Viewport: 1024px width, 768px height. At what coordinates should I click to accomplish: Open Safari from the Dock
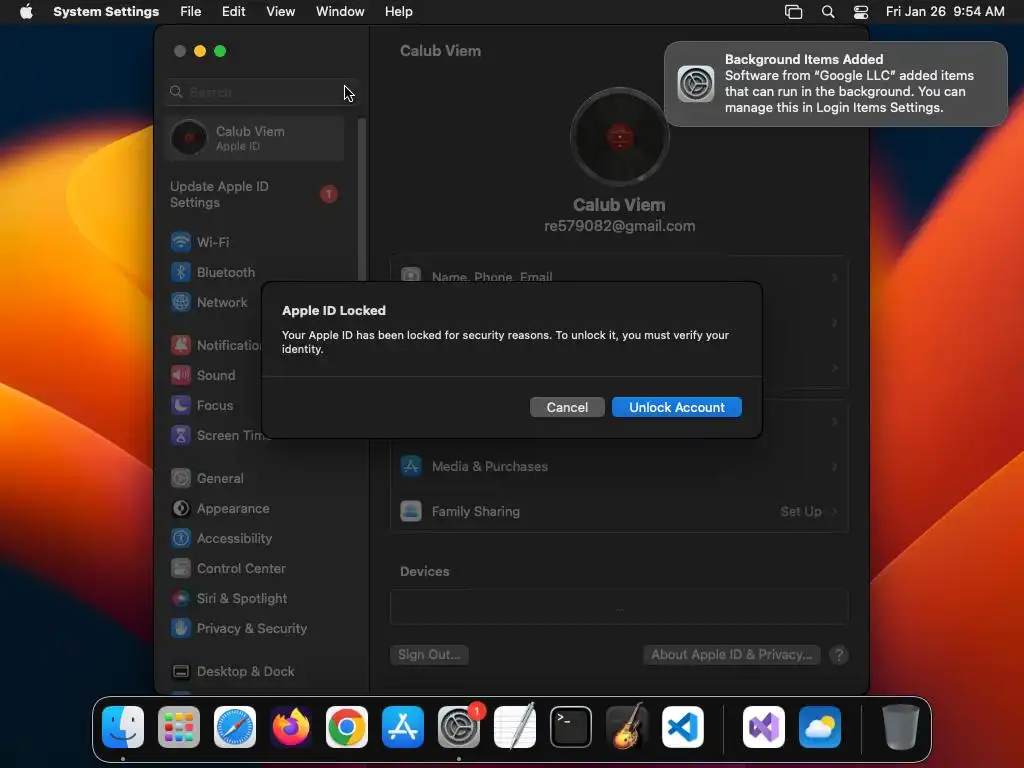[x=235, y=727]
